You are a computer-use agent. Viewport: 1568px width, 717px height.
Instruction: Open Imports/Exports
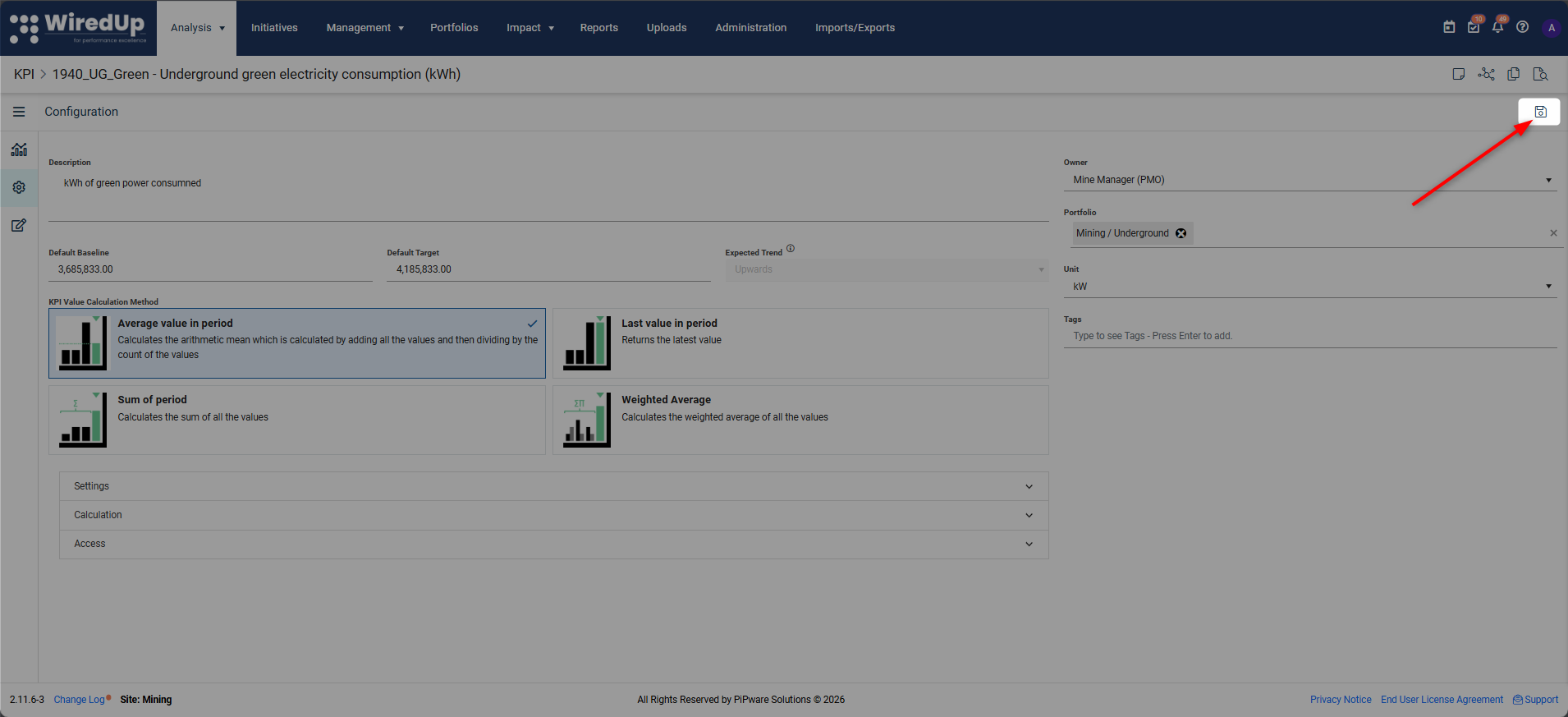click(x=855, y=28)
